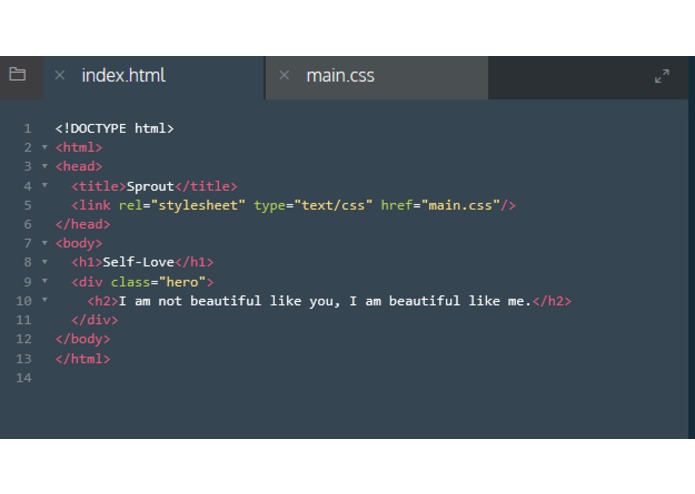695x494 pixels.
Task: Close the index.html tab
Action: coord(60,75)
